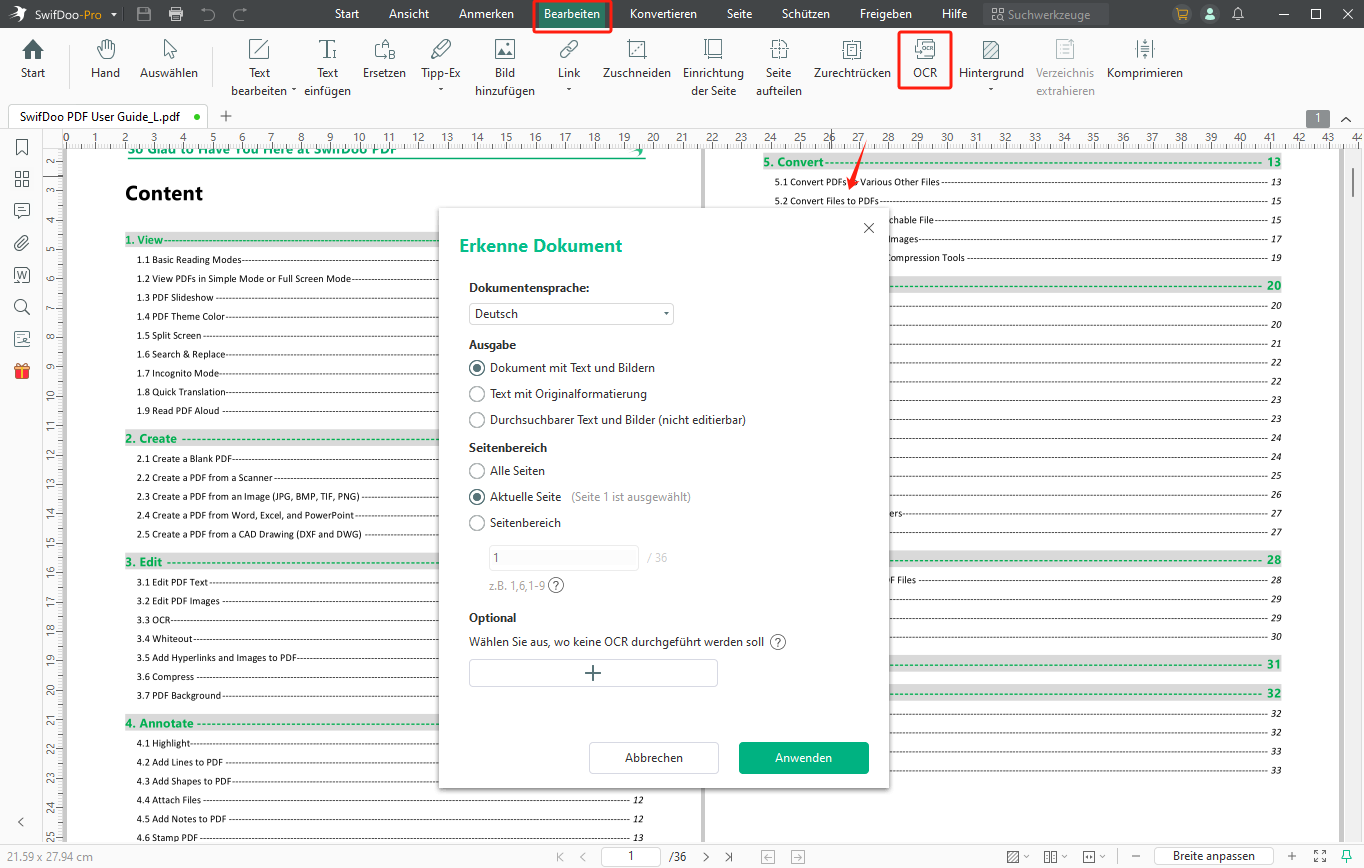Click the Abbrechen button

[654, 758]
